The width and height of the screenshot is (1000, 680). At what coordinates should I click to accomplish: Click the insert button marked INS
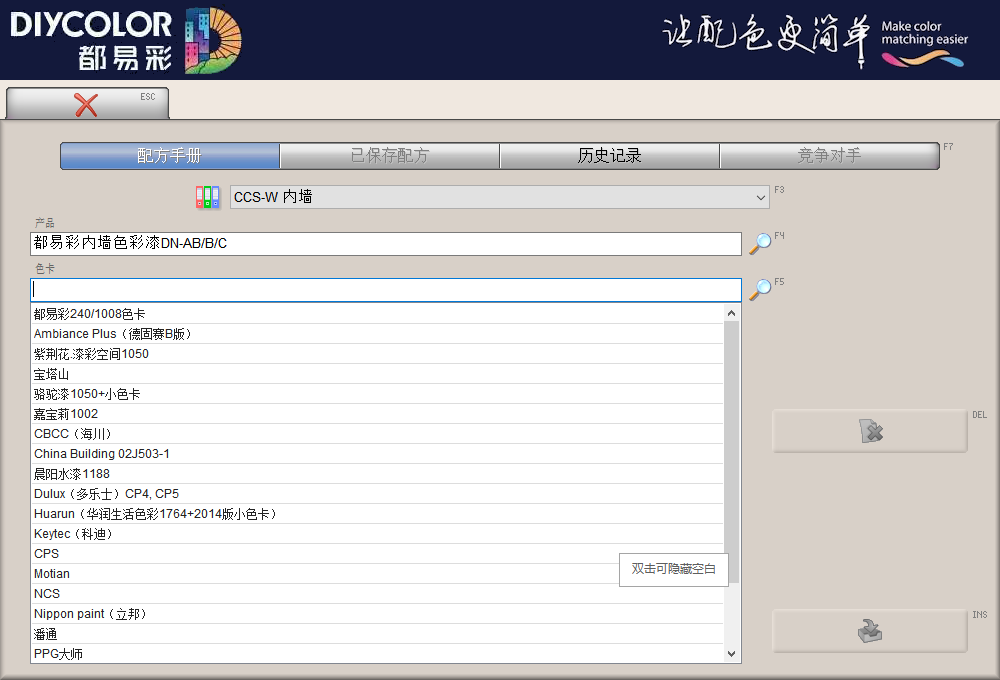click(x=869, y=631)
